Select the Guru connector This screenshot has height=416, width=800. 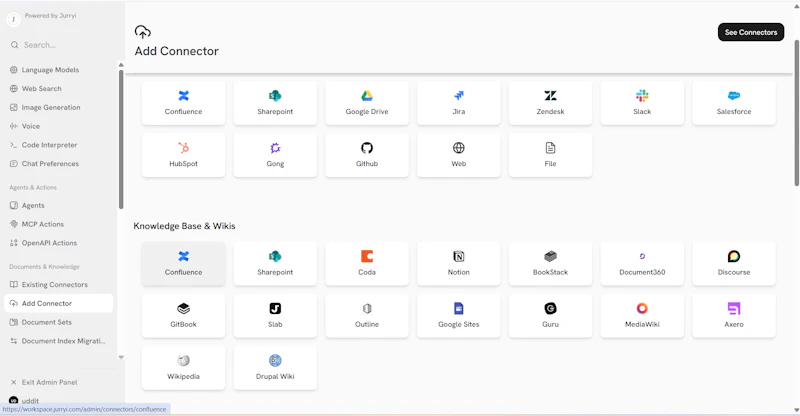coord(551,315)
